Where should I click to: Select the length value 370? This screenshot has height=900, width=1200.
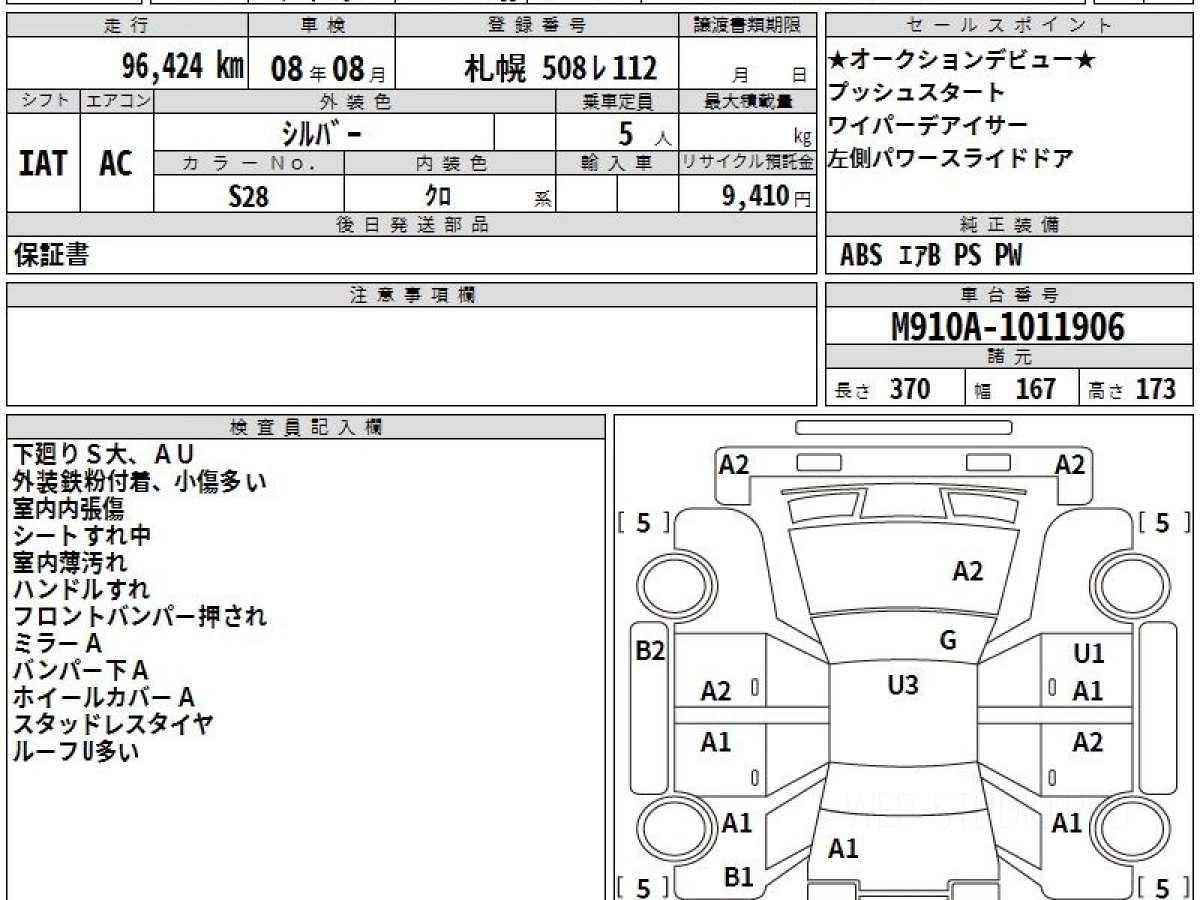910,389
